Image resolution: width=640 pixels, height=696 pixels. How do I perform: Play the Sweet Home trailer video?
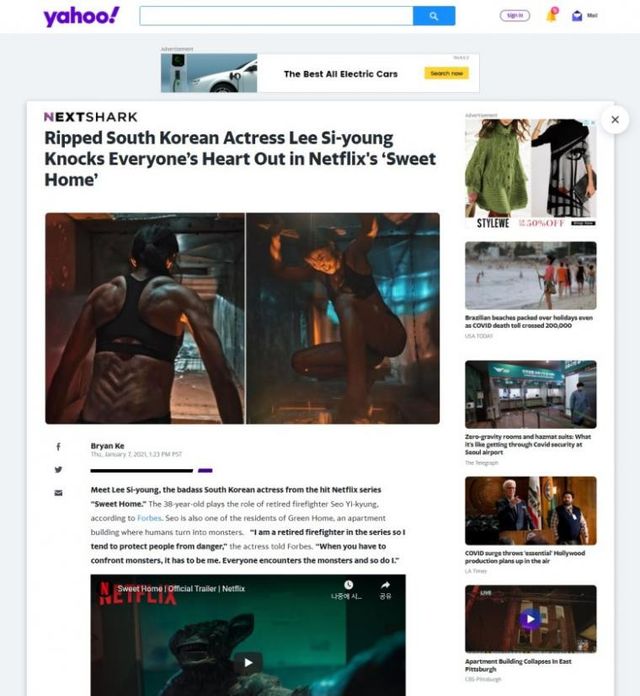(248, 662)
